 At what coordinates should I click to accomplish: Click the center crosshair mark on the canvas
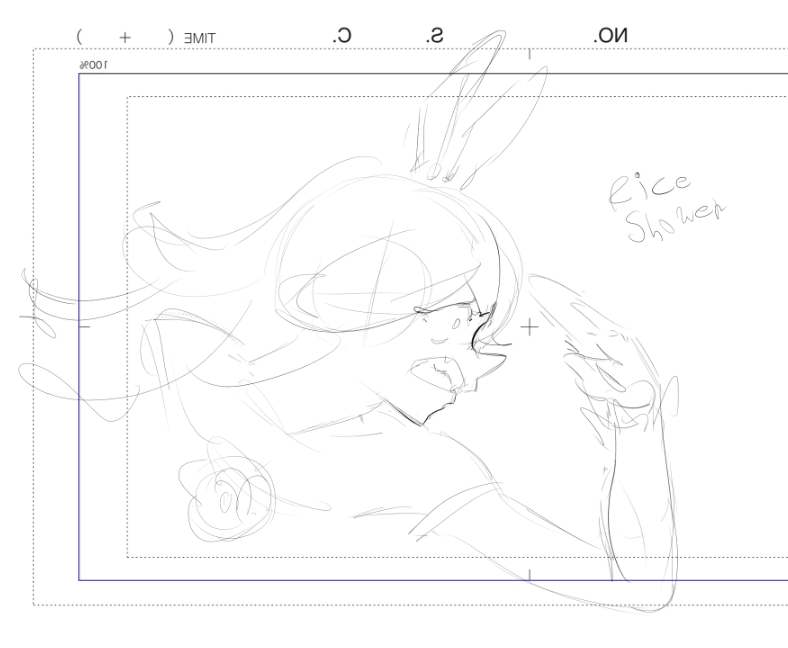[529, 328]
